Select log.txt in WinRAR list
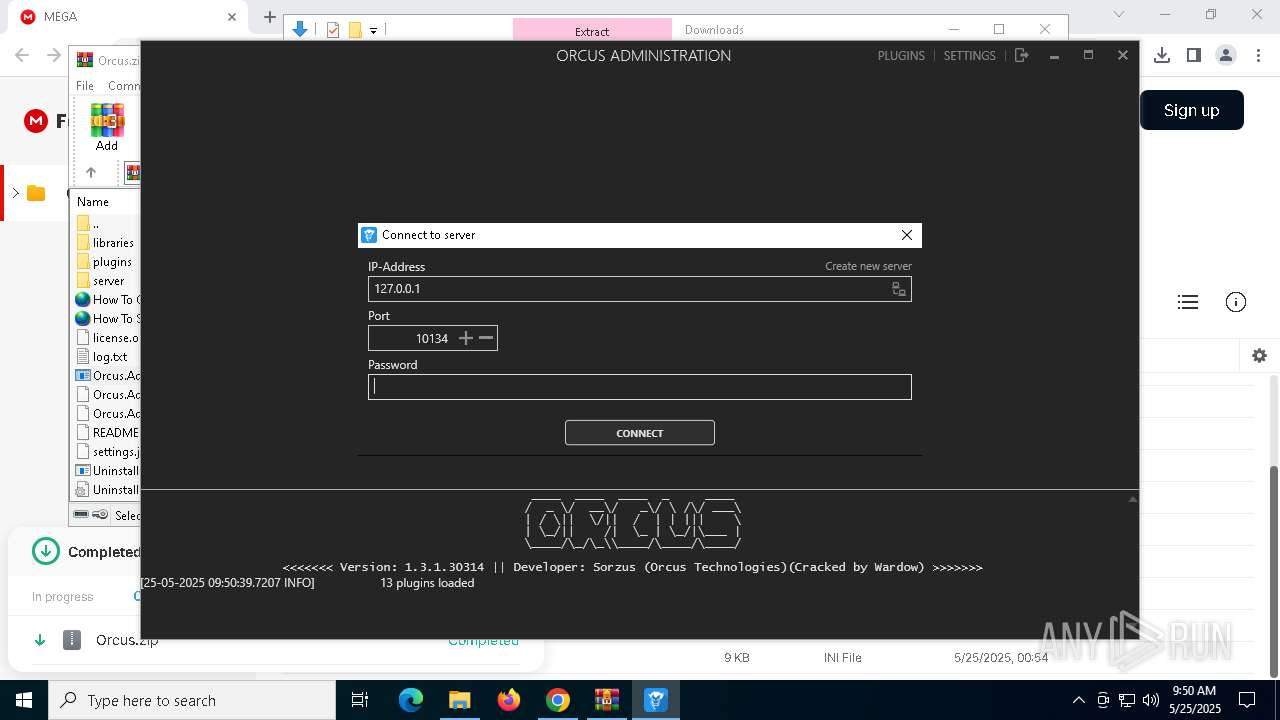Viewport: 1280px width, 720px height. 102,357
